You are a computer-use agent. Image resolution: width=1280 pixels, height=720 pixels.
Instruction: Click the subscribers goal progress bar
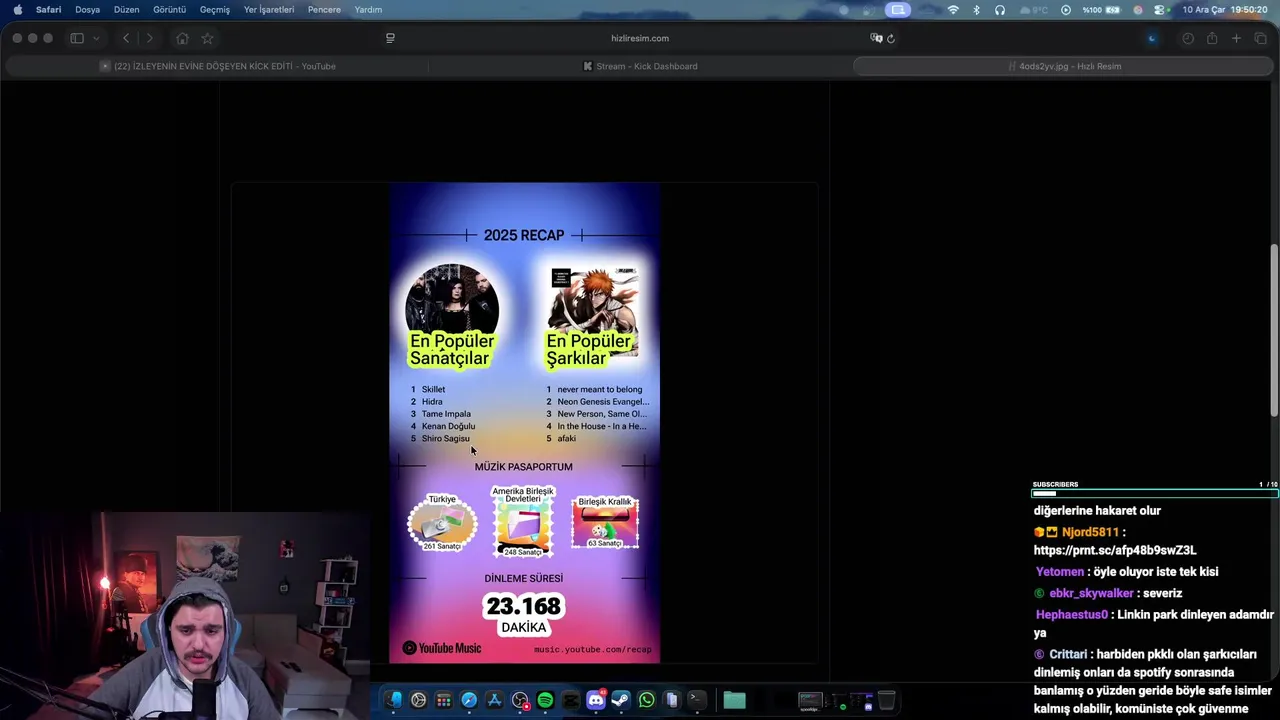pos(1155,493)
